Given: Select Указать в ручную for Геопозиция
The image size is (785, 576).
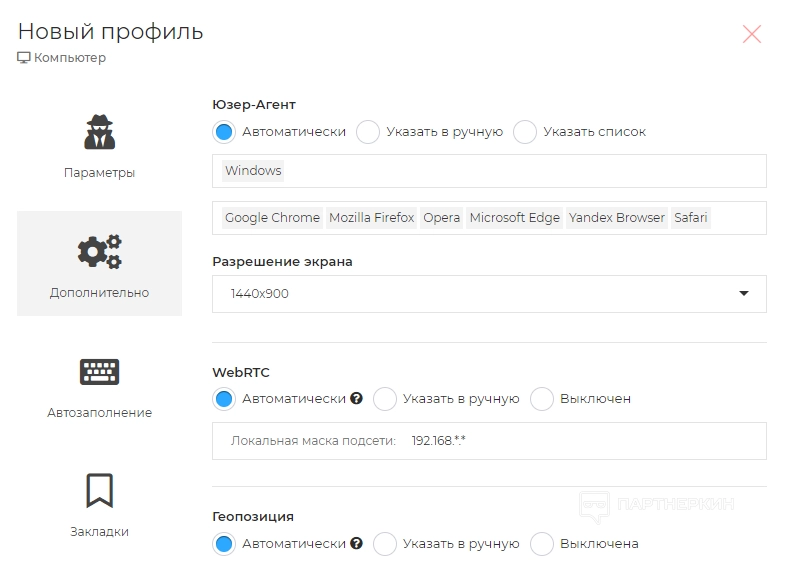Looking at the screenshot, I should click(x=385, y=544).
